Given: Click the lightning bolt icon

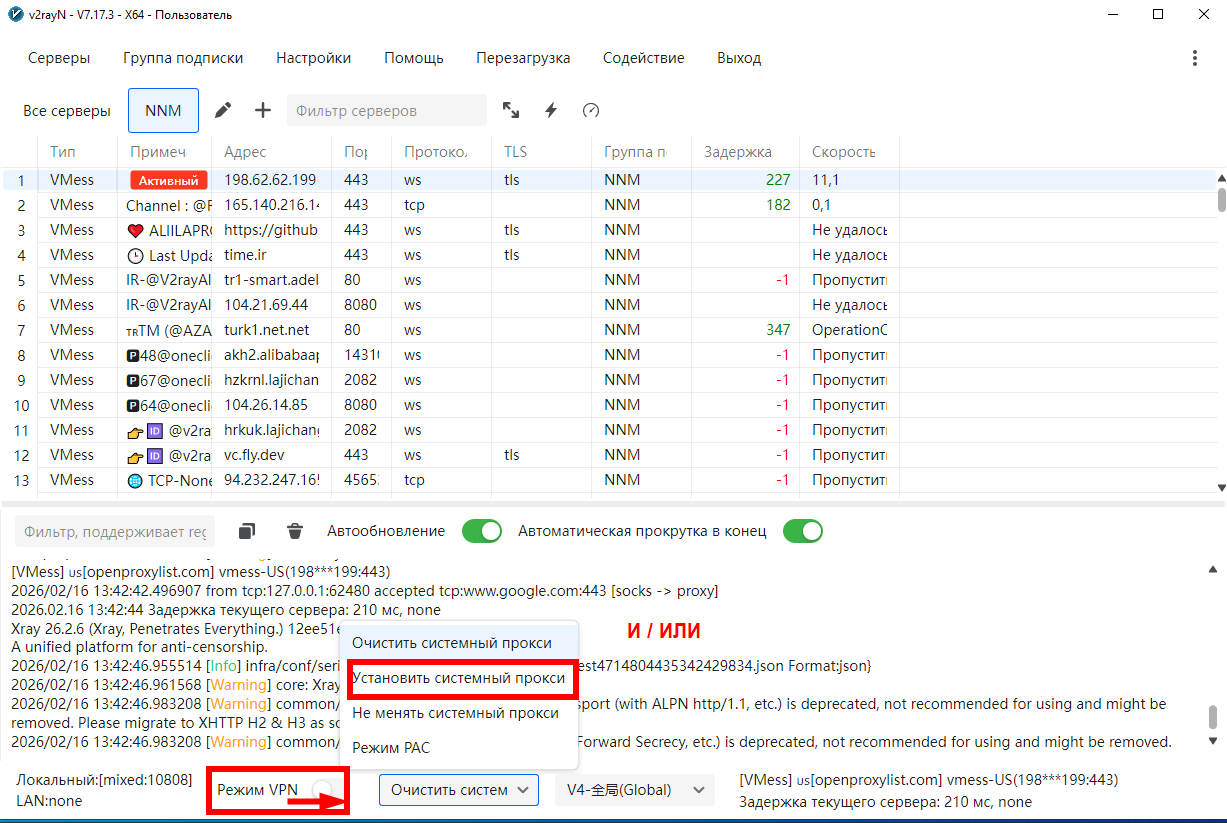Looking at the screenshot, I should 550,110.
